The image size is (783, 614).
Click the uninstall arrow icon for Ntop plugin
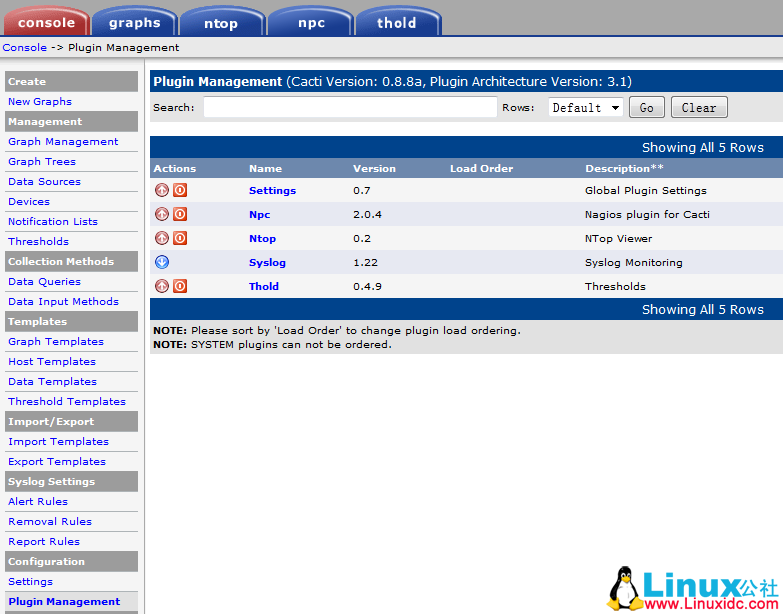(x=162, y=238)
